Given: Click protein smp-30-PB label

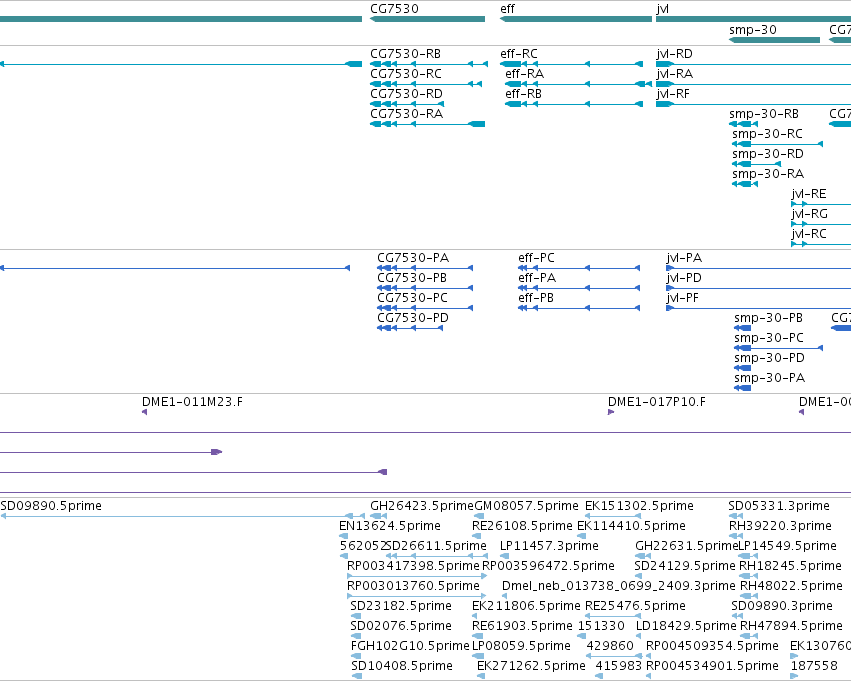Looking at the screenshot, I should 768,318.
